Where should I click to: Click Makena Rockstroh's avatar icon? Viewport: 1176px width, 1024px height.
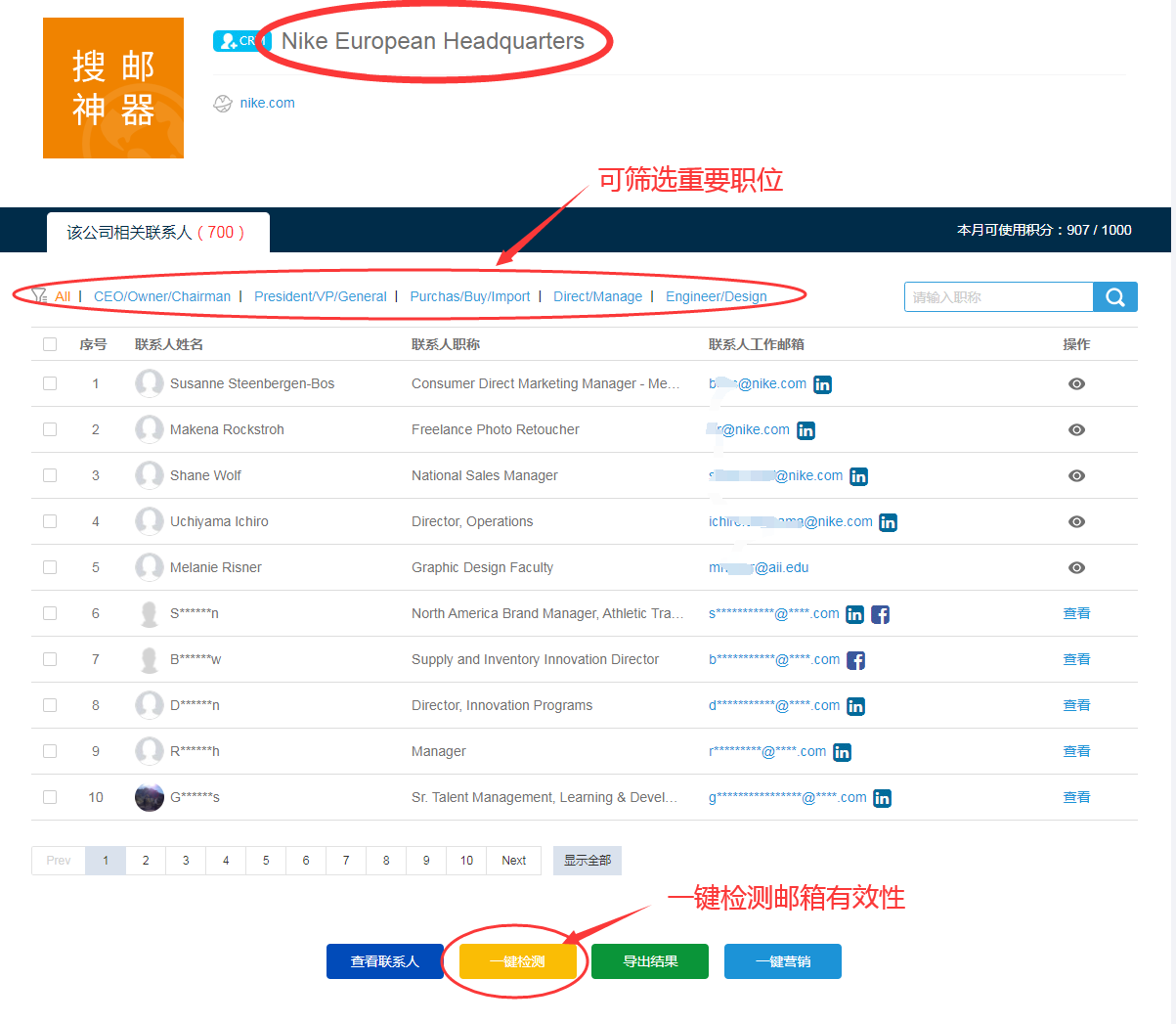coord(150,429)
